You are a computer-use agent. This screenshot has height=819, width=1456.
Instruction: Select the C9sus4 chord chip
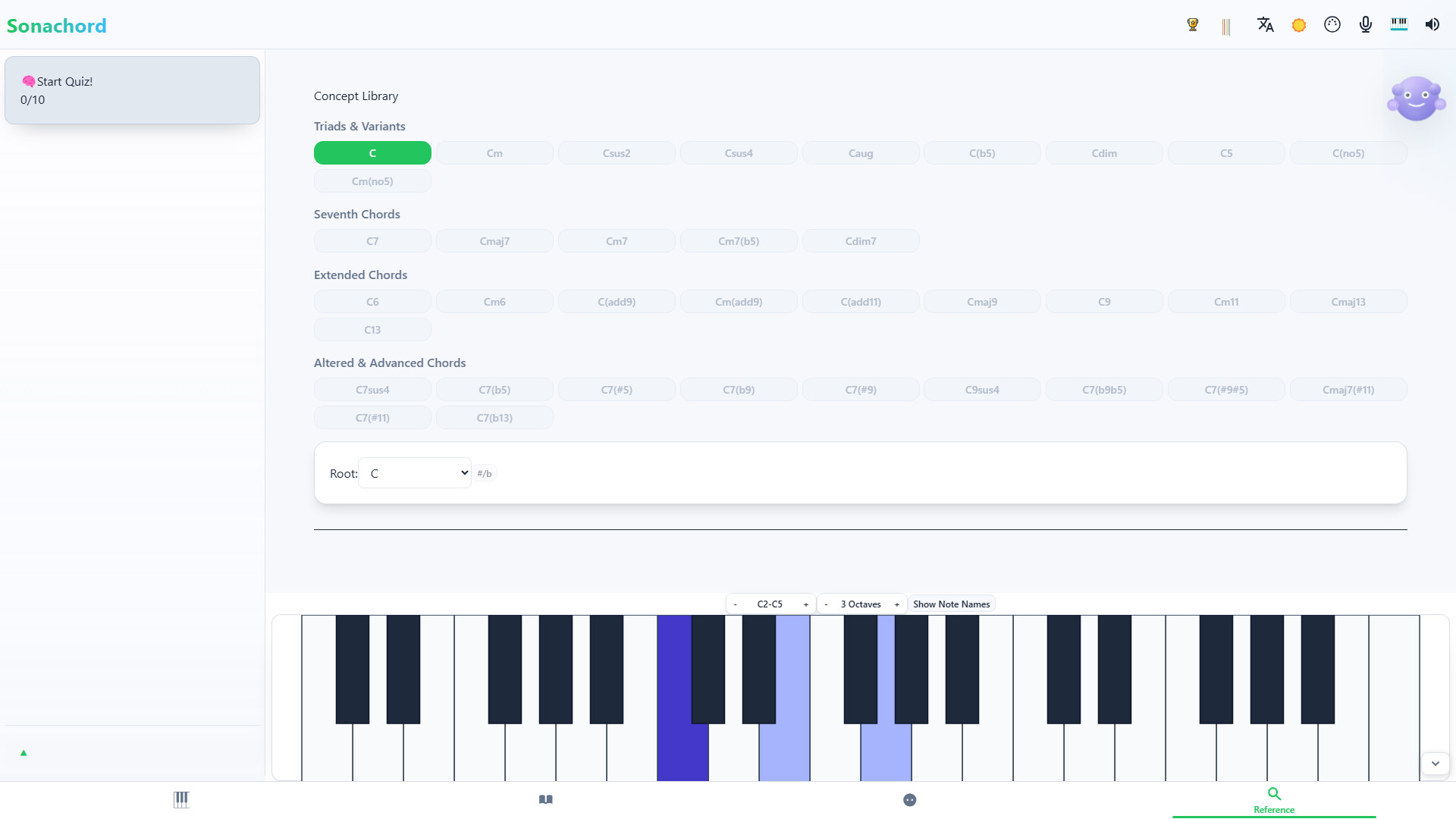982,390
